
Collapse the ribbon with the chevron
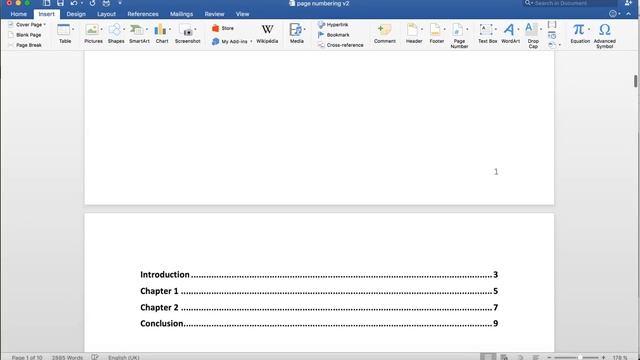click(629, 14)
